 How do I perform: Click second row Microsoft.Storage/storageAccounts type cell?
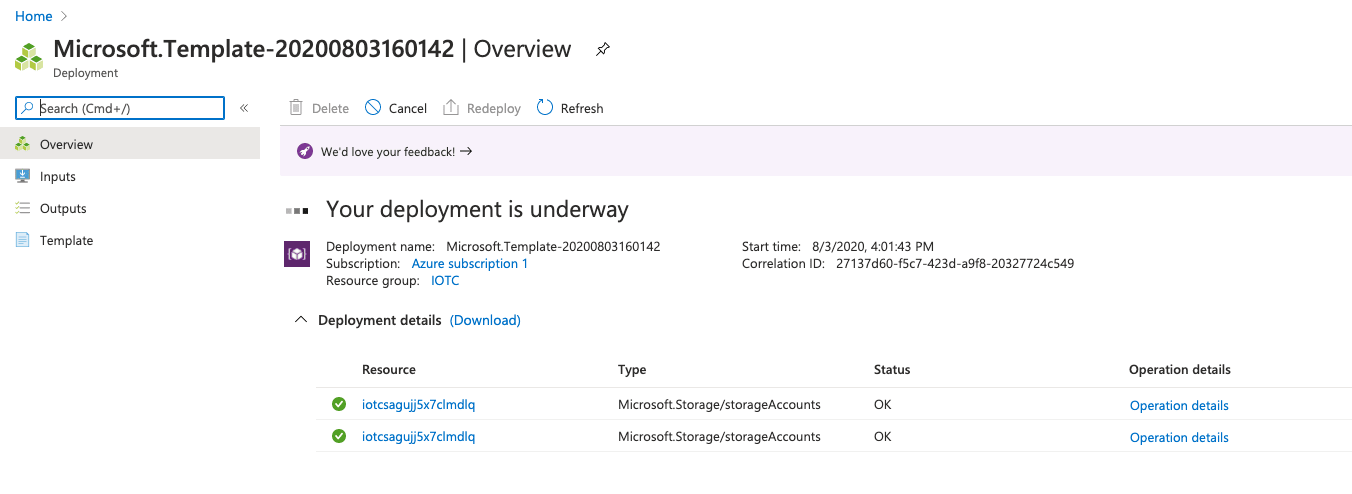[719, 437]
